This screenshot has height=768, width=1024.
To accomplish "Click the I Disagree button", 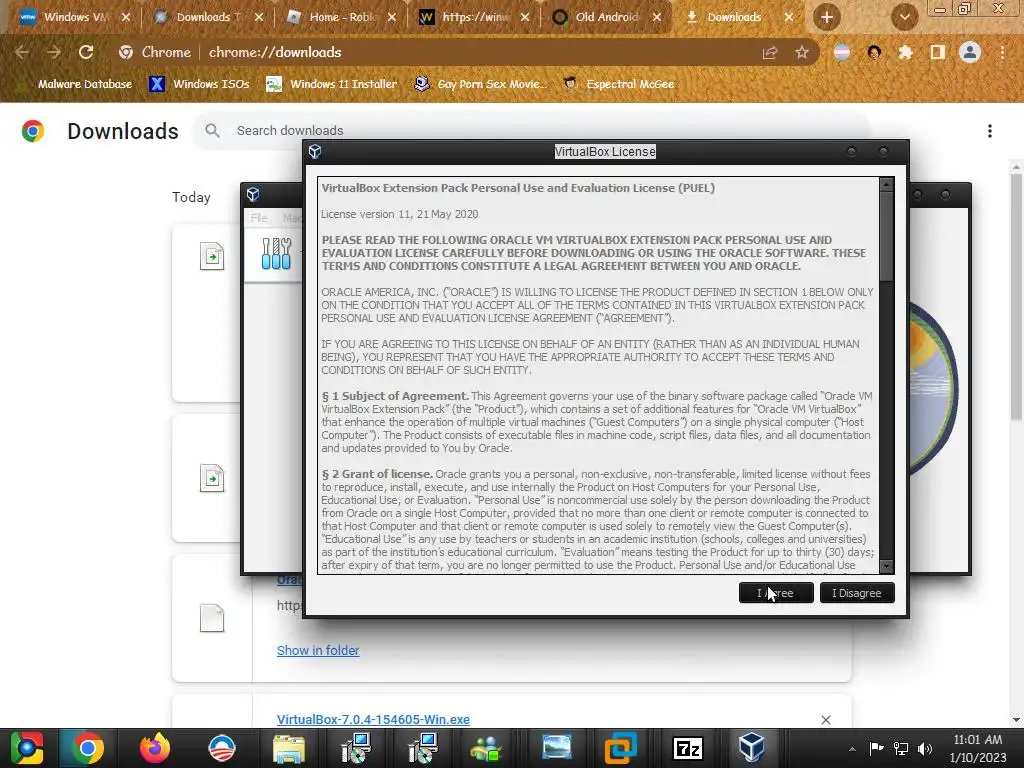I will point(857,593).
